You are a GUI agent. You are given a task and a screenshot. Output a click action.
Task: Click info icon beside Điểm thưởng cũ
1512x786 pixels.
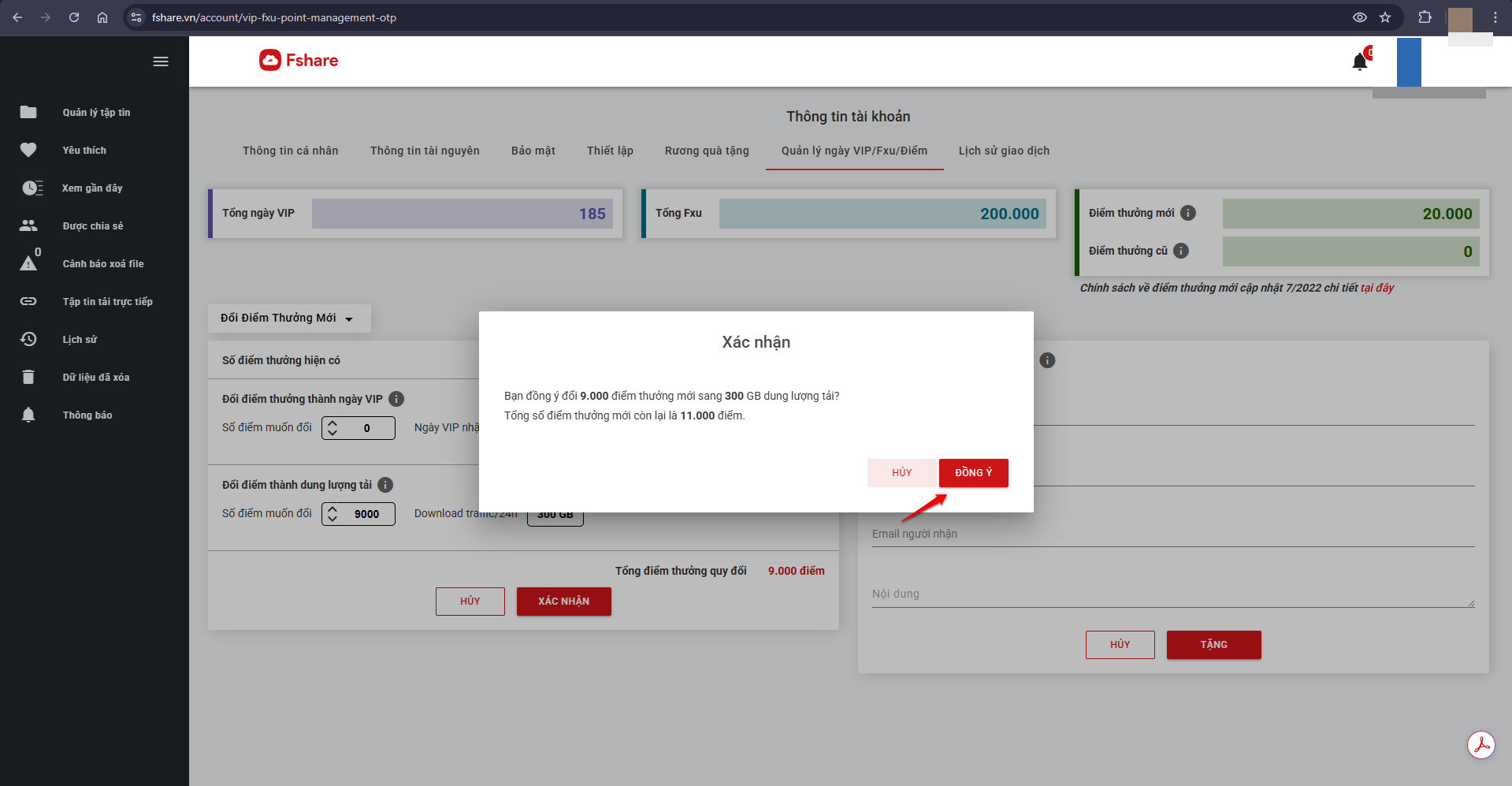point(1181,251)
